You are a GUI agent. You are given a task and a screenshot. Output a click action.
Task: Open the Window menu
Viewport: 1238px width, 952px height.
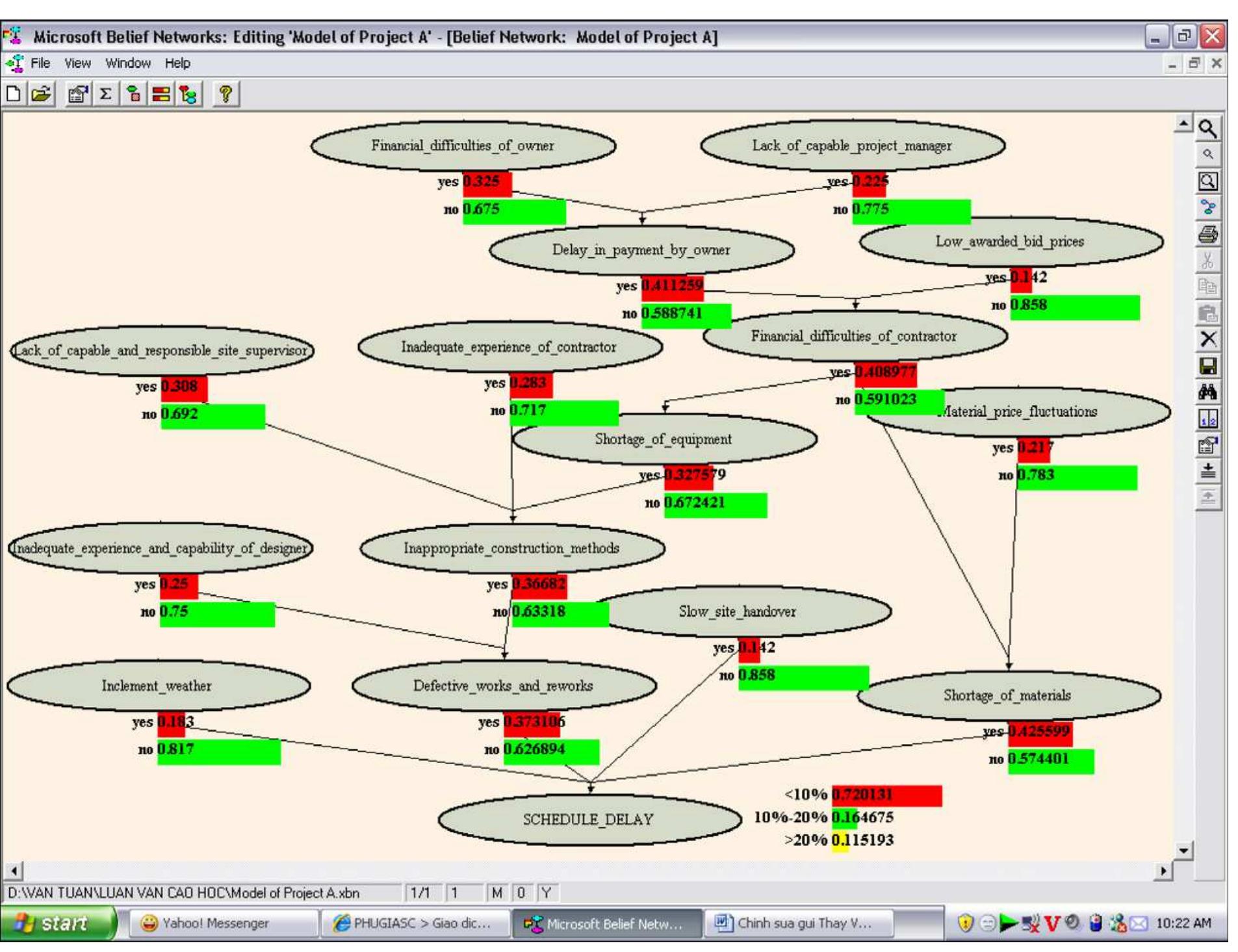127,63
